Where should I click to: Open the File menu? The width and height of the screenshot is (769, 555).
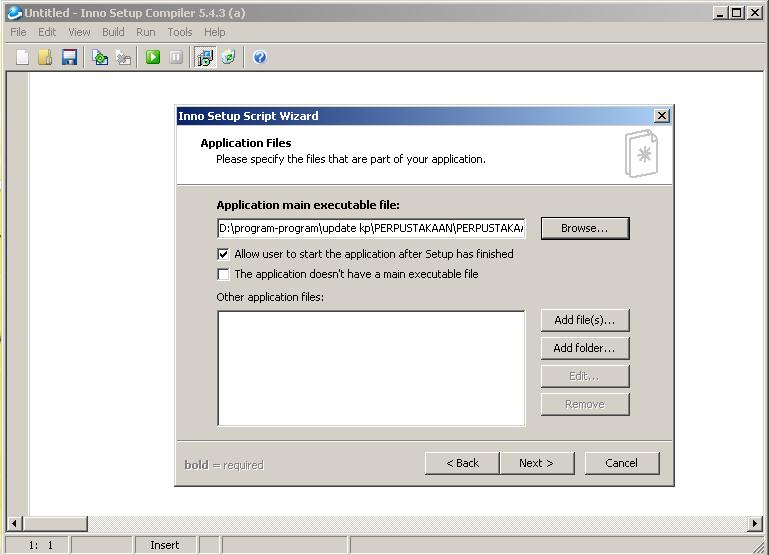coord(18,32)
